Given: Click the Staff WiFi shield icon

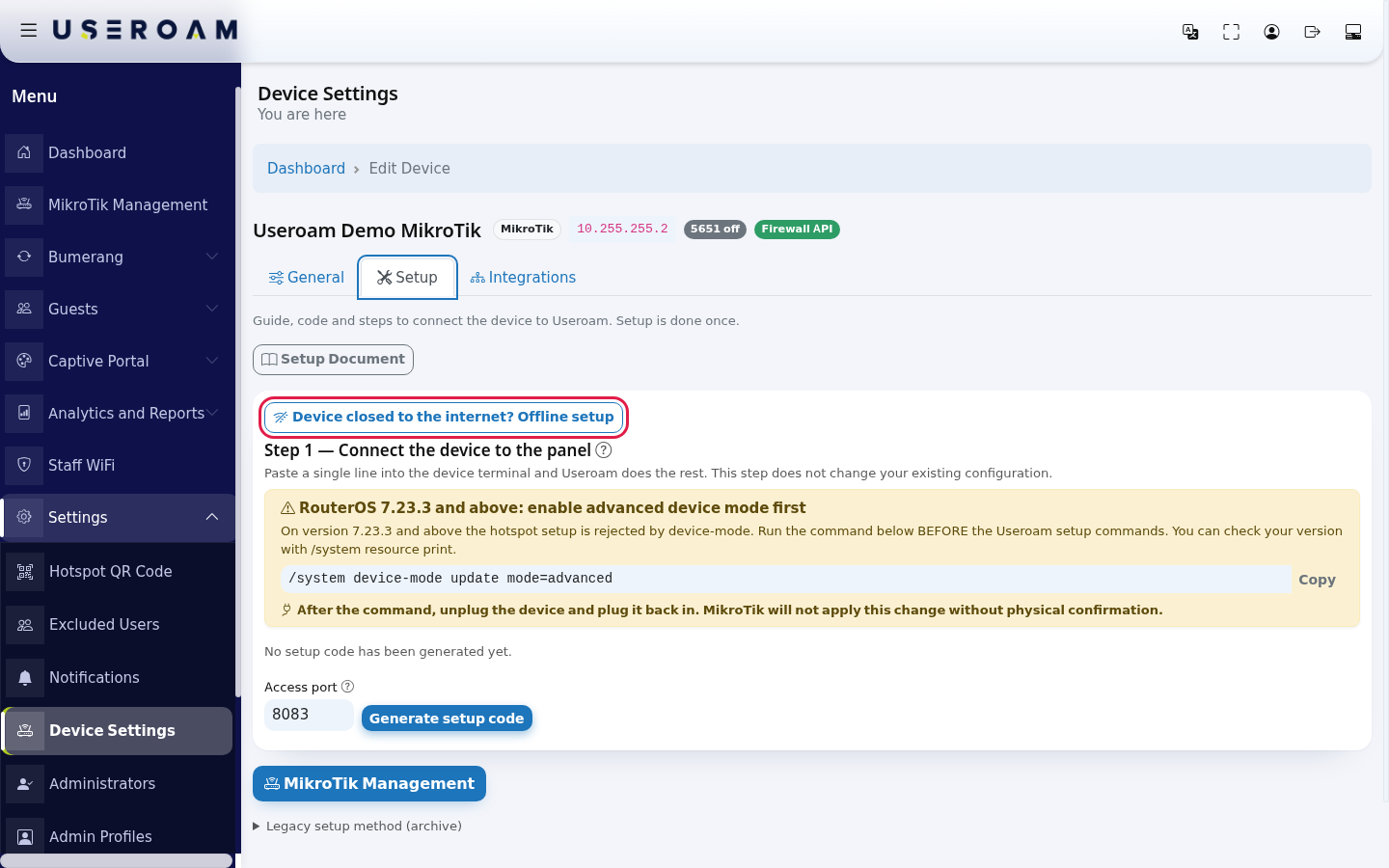Looking at the screenshot, I should (24, 465).
